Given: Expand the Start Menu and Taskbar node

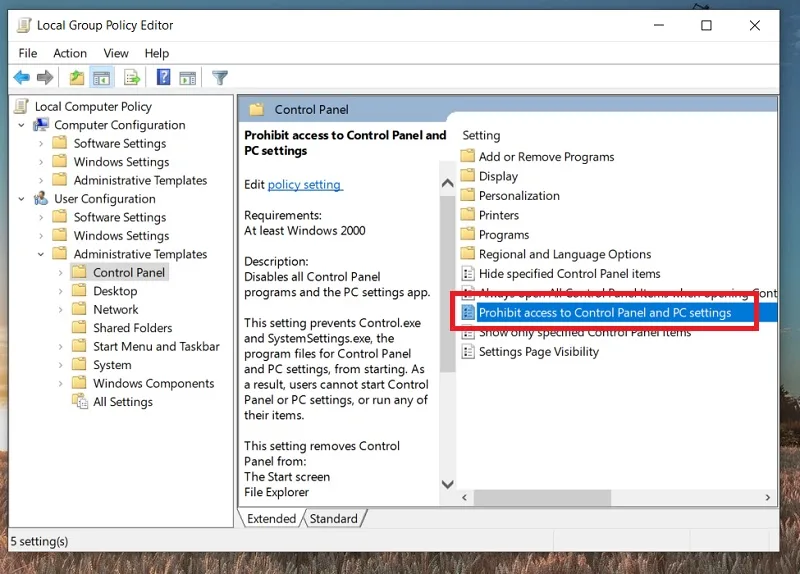Looking at the screenshot, I should tap(60, 347).
